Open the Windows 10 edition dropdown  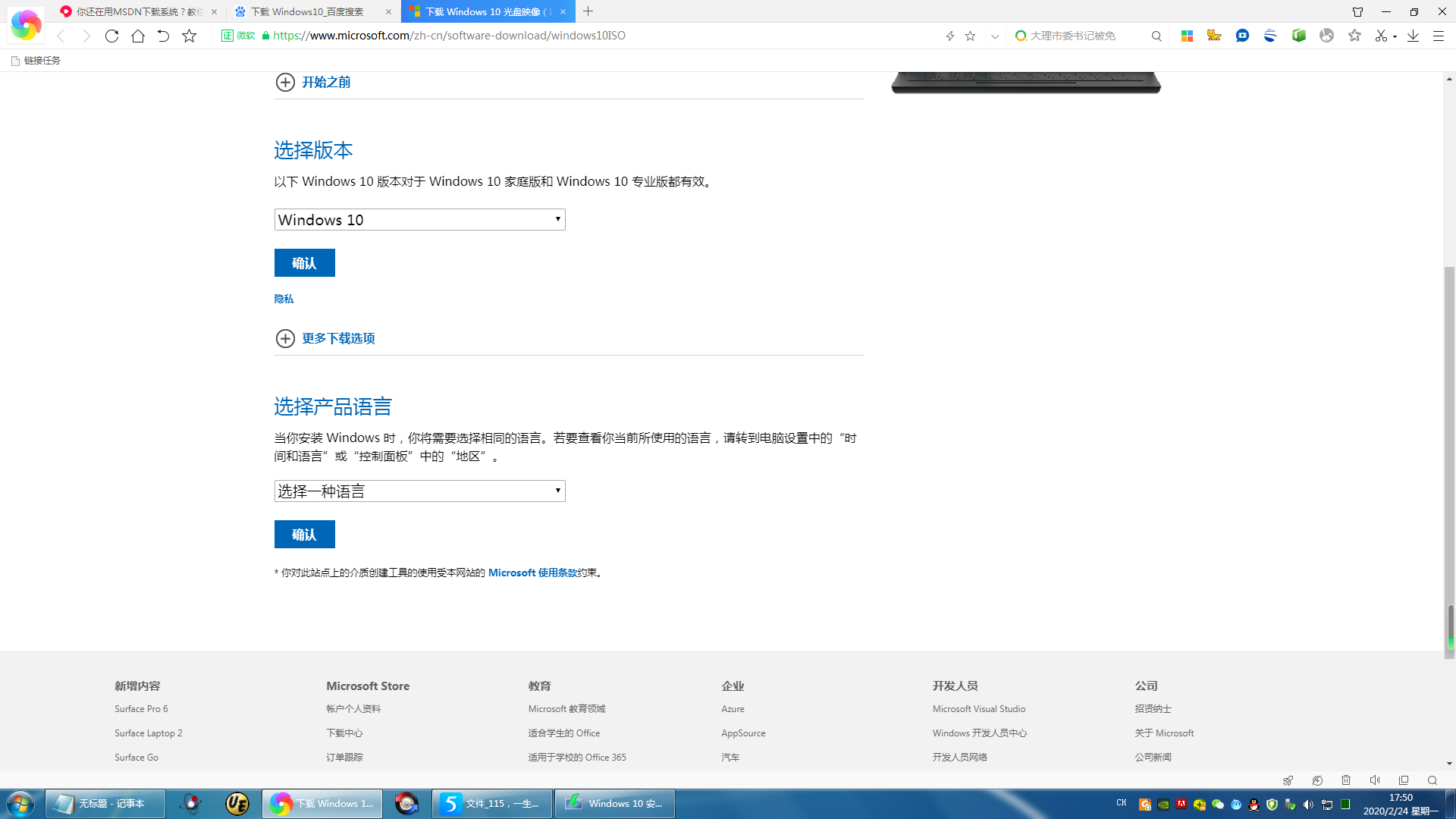coord(419,220)
